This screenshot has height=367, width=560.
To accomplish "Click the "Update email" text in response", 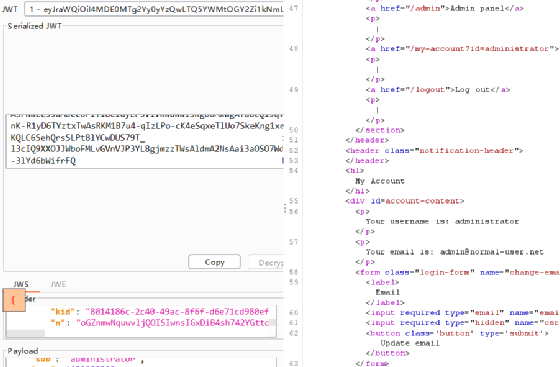I will pyautogui.click(x=410, y=343).
